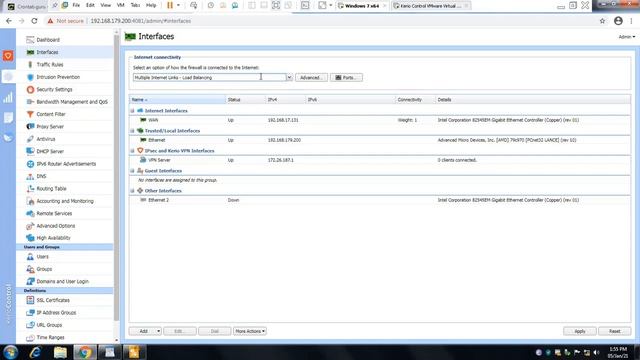Open IP Address Groups page
The height and width of the screenshot is (360, 640).
pos(56,313)
